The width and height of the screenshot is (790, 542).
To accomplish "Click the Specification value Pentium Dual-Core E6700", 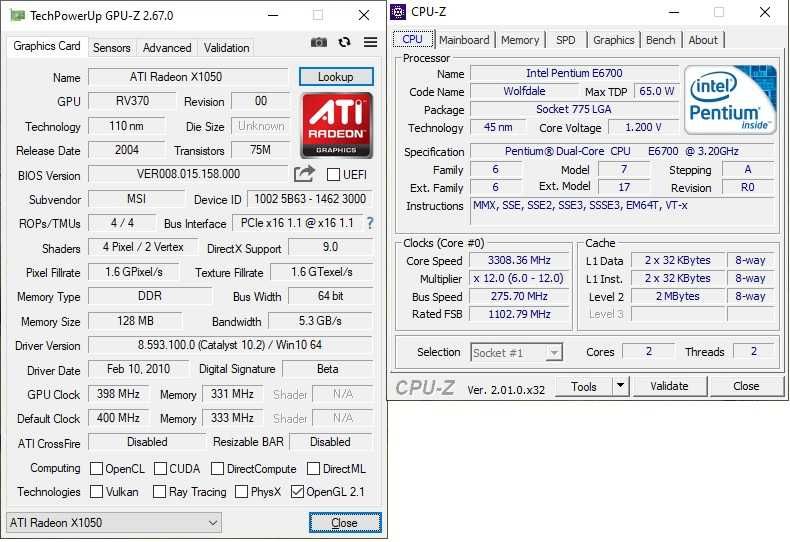I will tap(622, 151).
